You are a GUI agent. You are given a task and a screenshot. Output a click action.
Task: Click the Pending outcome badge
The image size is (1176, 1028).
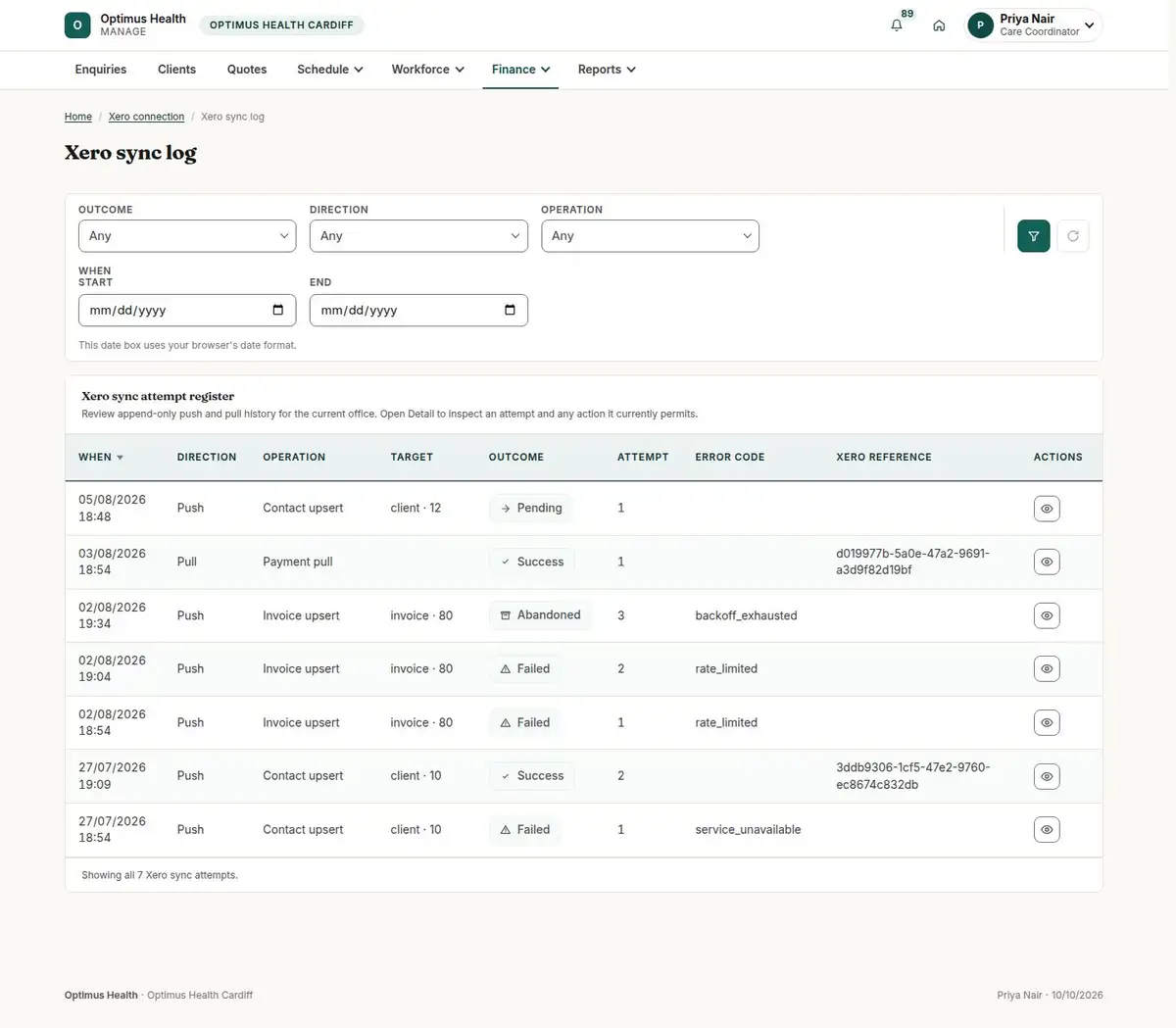pyautogui.click(x=531, y=508)
